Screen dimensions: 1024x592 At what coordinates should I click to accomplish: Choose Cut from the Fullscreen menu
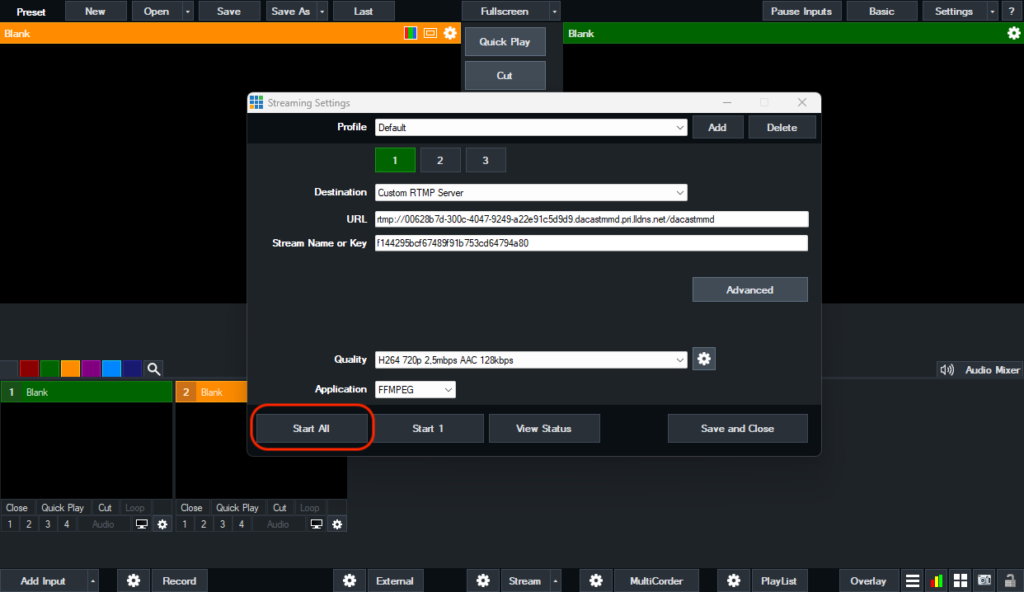(x=504, y=74)
